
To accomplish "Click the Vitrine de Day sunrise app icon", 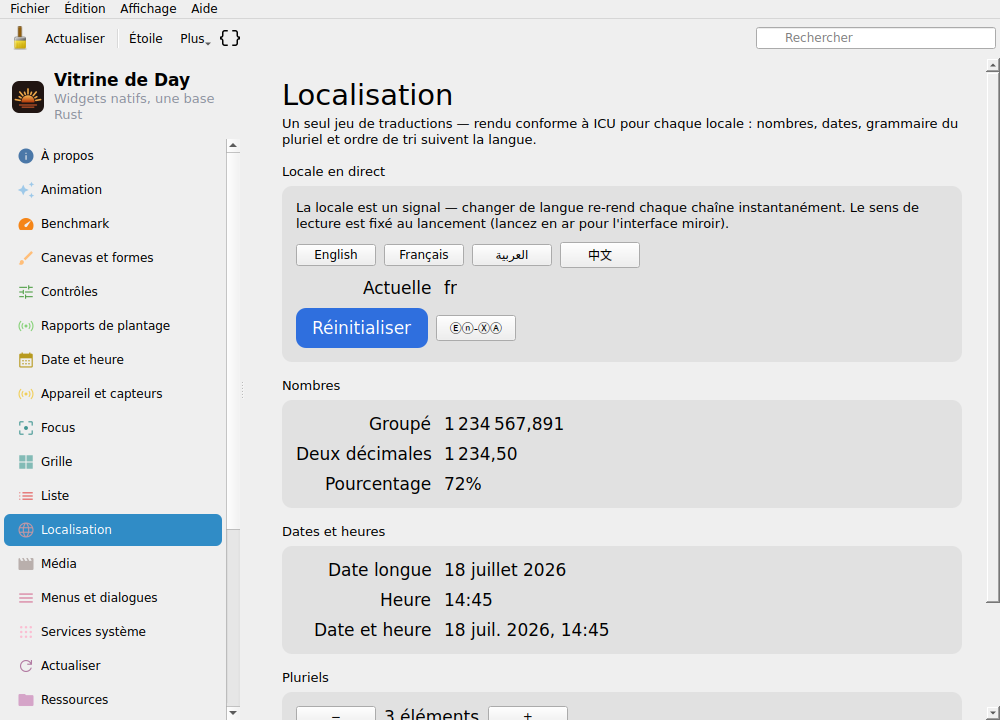I will (x=28, y=97).
